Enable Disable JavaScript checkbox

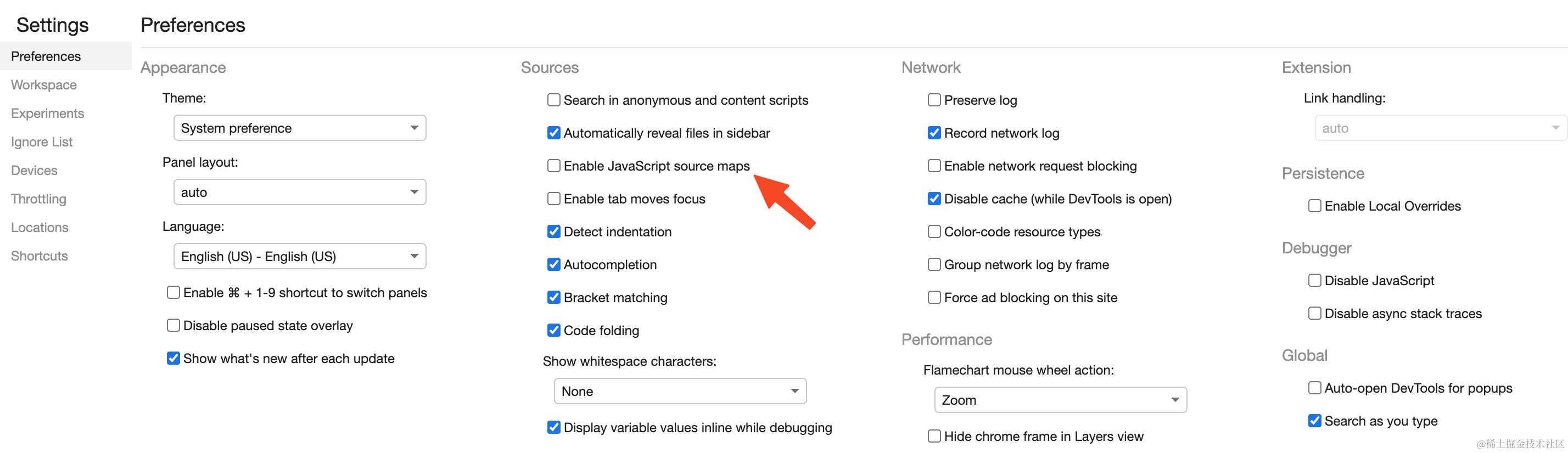tap(1314, 280)
